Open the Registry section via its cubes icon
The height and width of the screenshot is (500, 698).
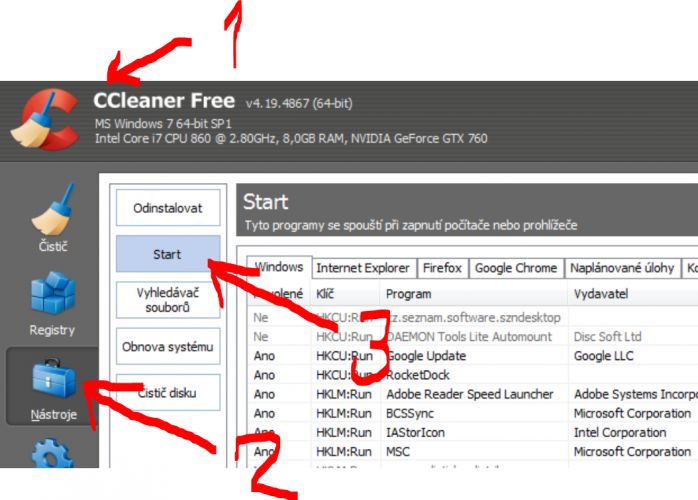[x=53, y=292]
